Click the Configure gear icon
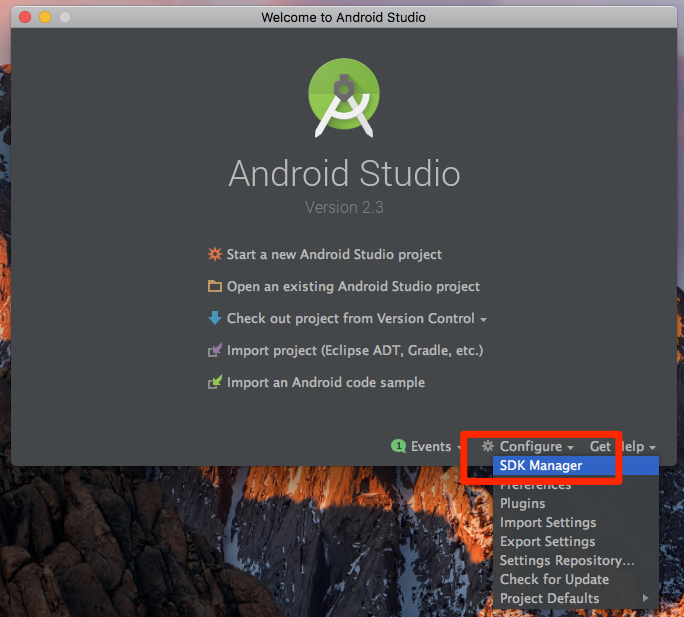The image size is (684, 617). (x=488, y=446)
